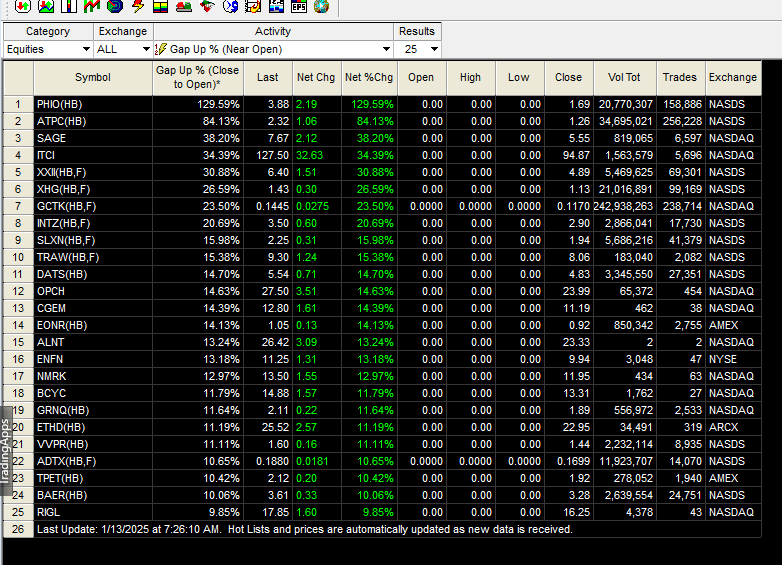
Task: Select the TRAW(HB,F) symbol cell
Action: tap(93, 257)
